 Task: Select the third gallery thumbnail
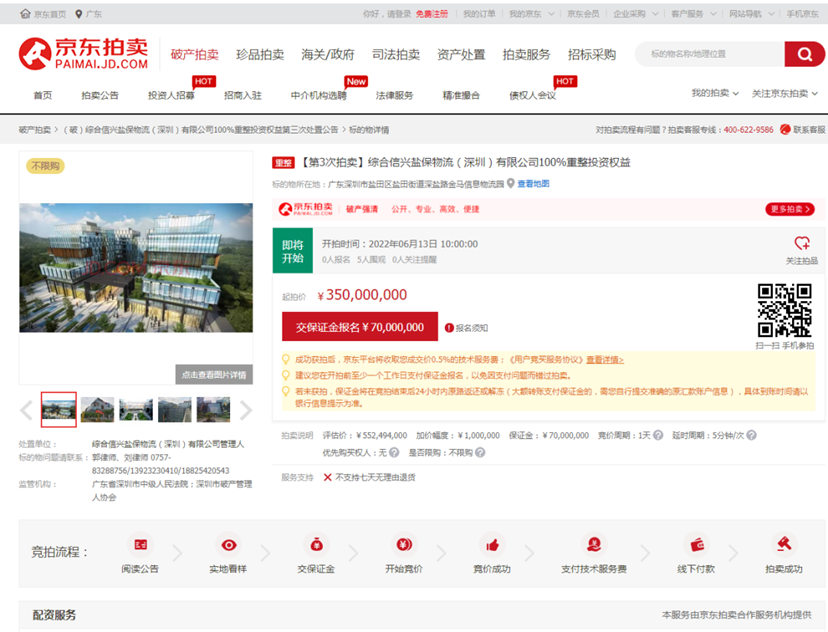click(136, 409)
